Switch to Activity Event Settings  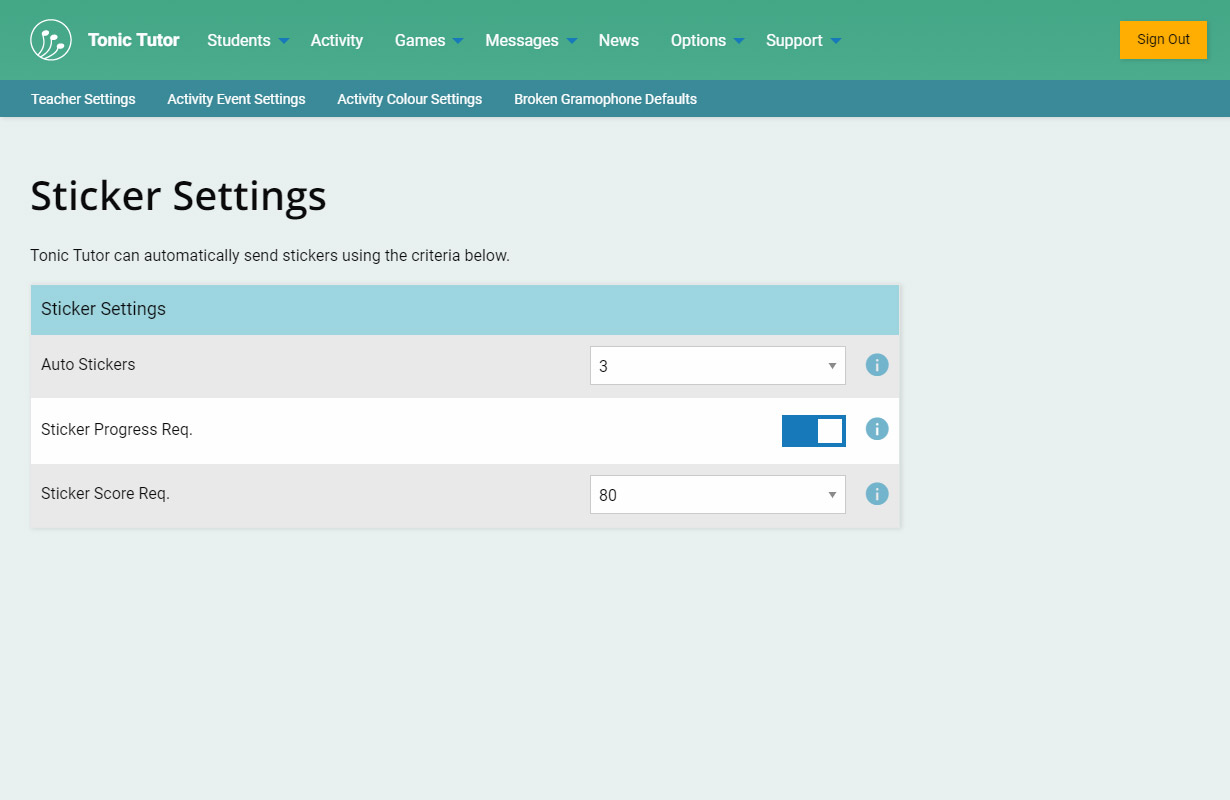236,99
